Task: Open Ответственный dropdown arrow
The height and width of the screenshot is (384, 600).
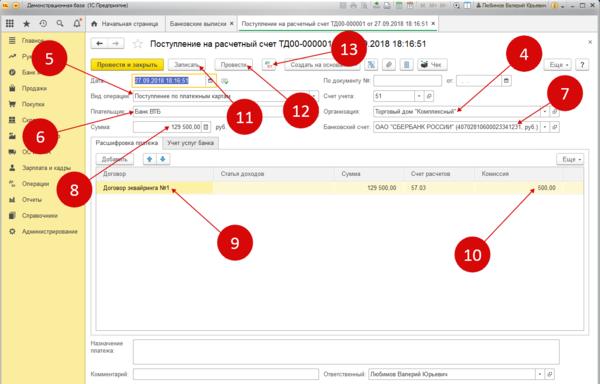Action: 540,374
